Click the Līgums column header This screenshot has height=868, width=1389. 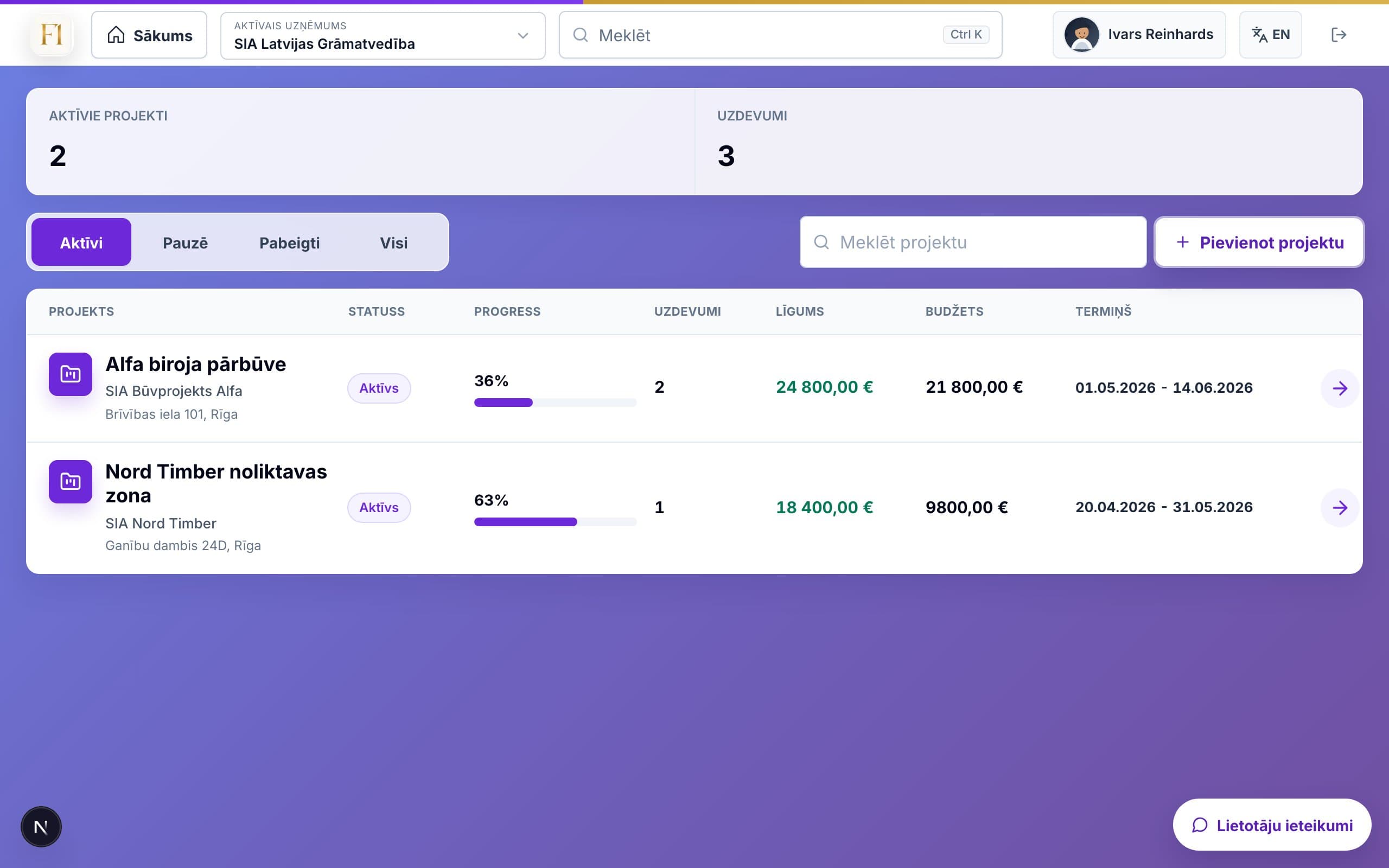pyautogui.click(x=800, y=312)
